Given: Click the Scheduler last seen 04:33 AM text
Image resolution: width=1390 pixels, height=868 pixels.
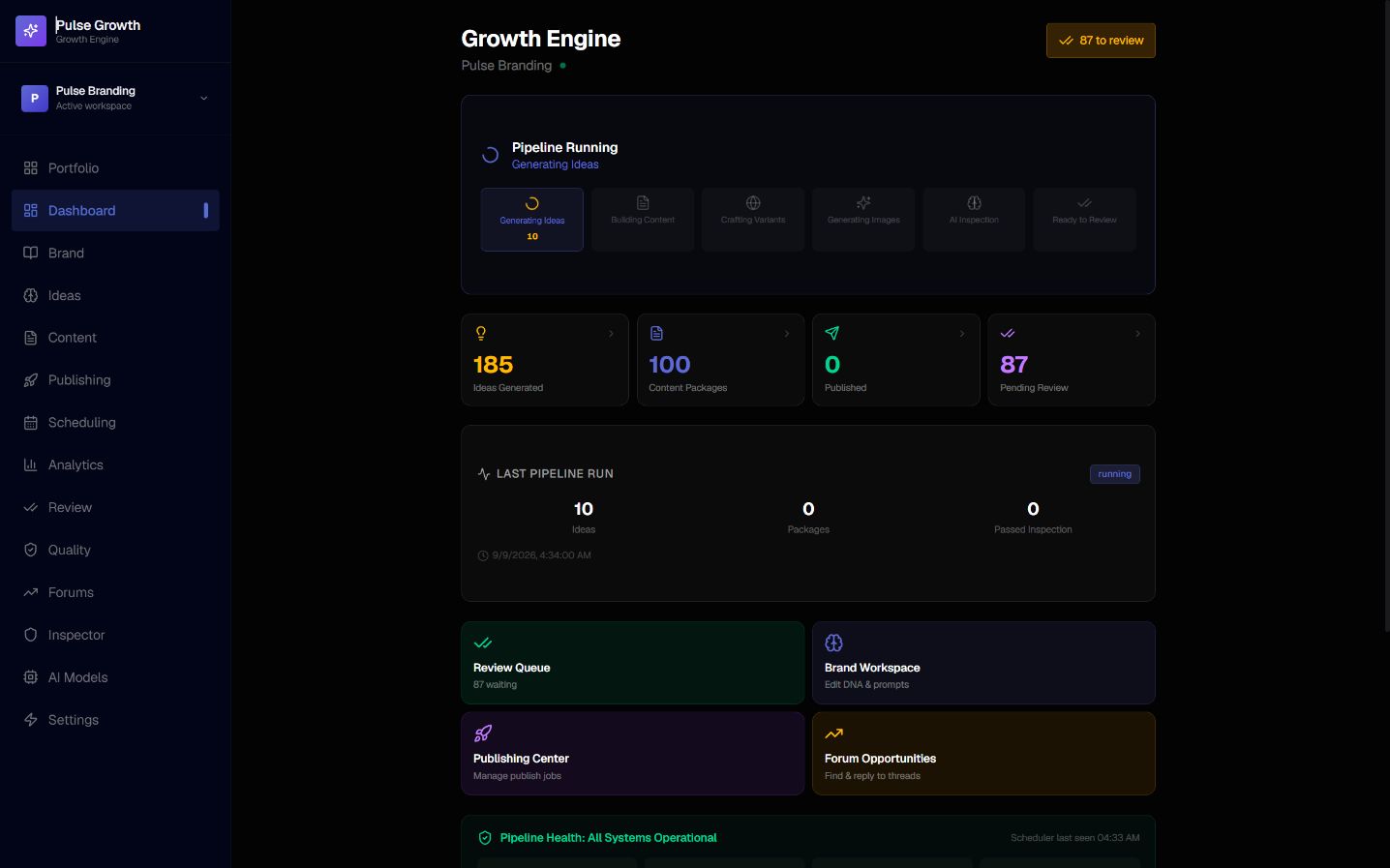Looking at the screenshot, I should pyautogui.click(x=1074, y=838).
